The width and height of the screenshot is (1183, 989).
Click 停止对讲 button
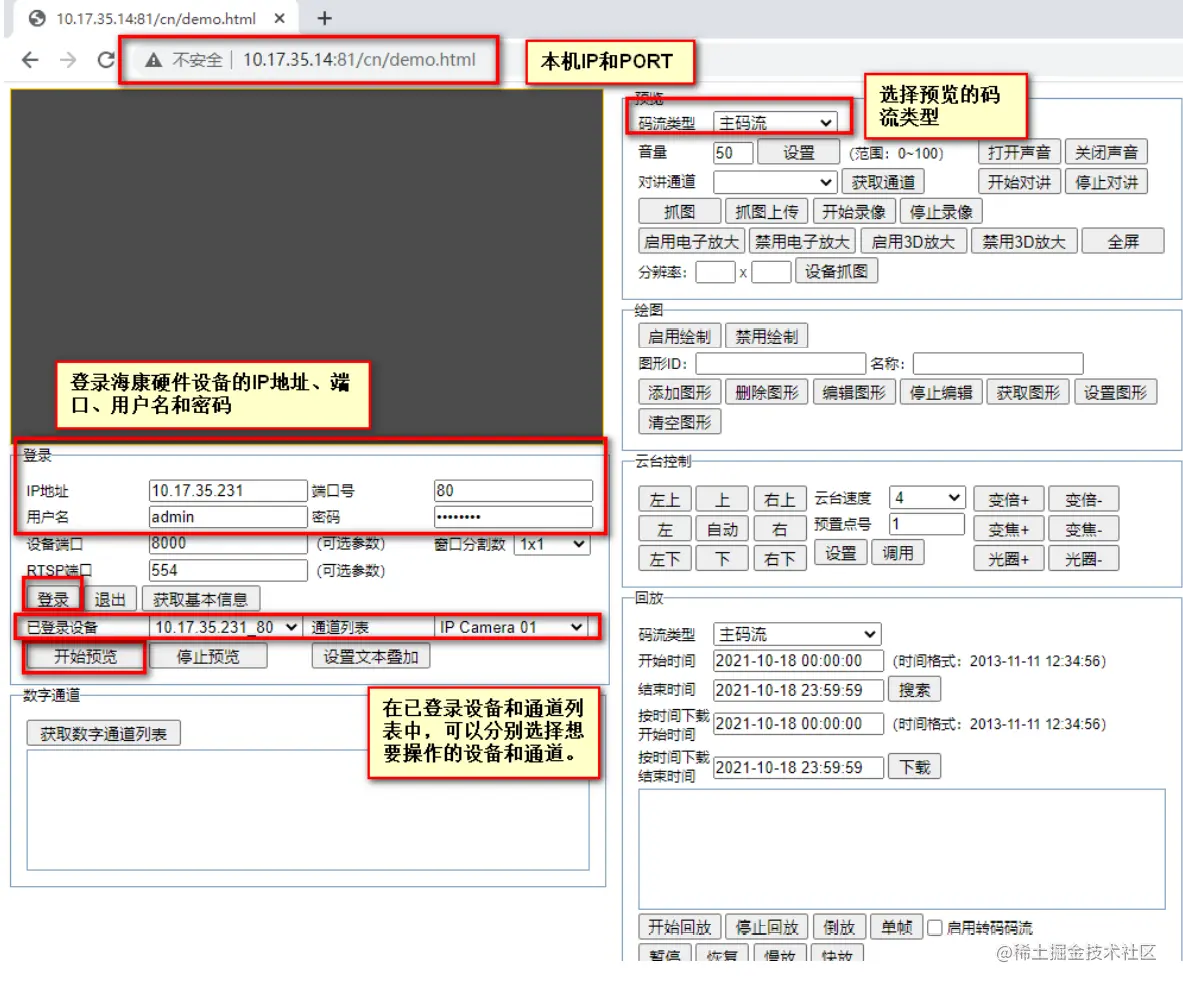(1106, 182)
